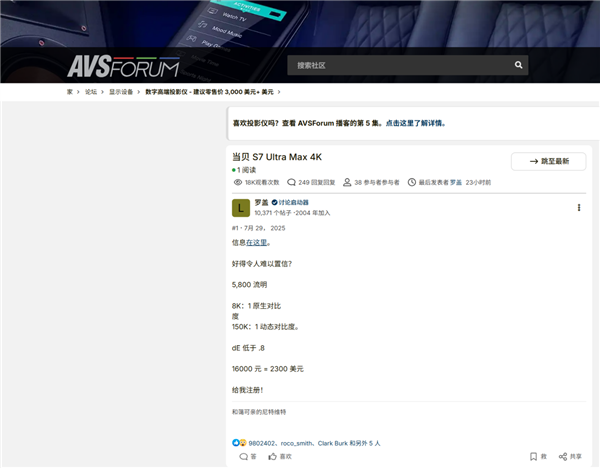Screen dimensions: 600x468
Task: Click the eye icon beside 18K观看次数
Action: 238,182
